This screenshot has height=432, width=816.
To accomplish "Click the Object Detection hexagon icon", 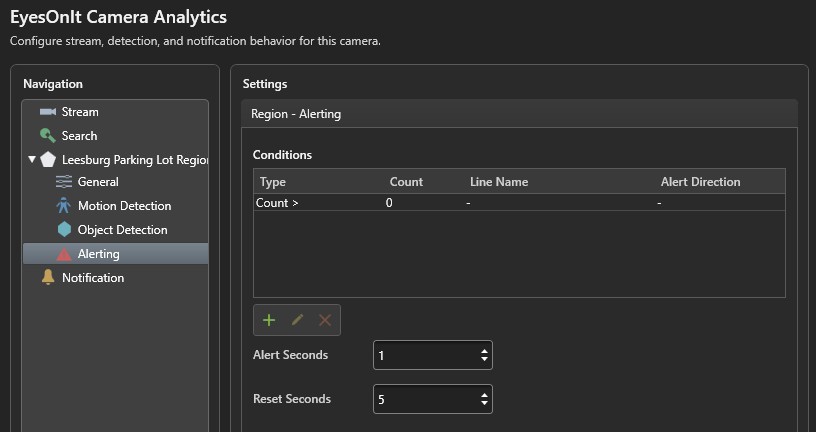I will tap(64, 230).
